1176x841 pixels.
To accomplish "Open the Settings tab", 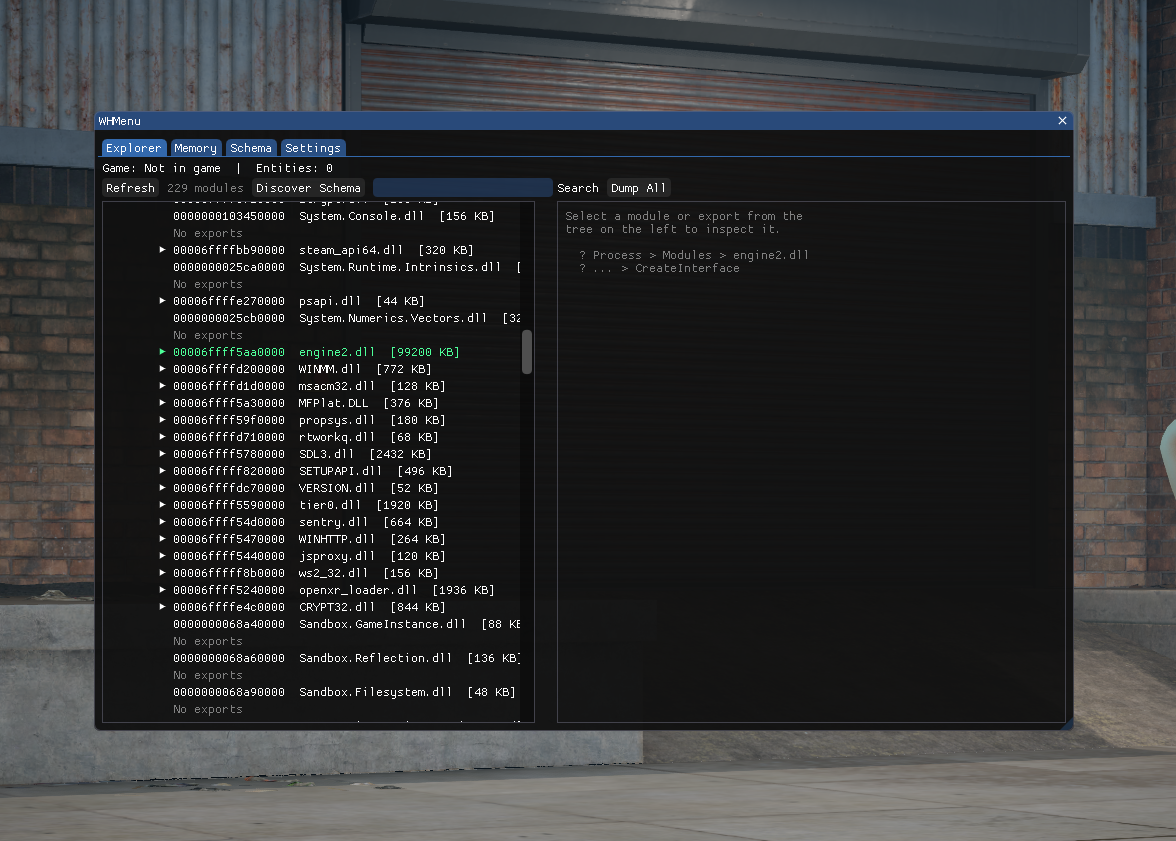I will (313, 148).
